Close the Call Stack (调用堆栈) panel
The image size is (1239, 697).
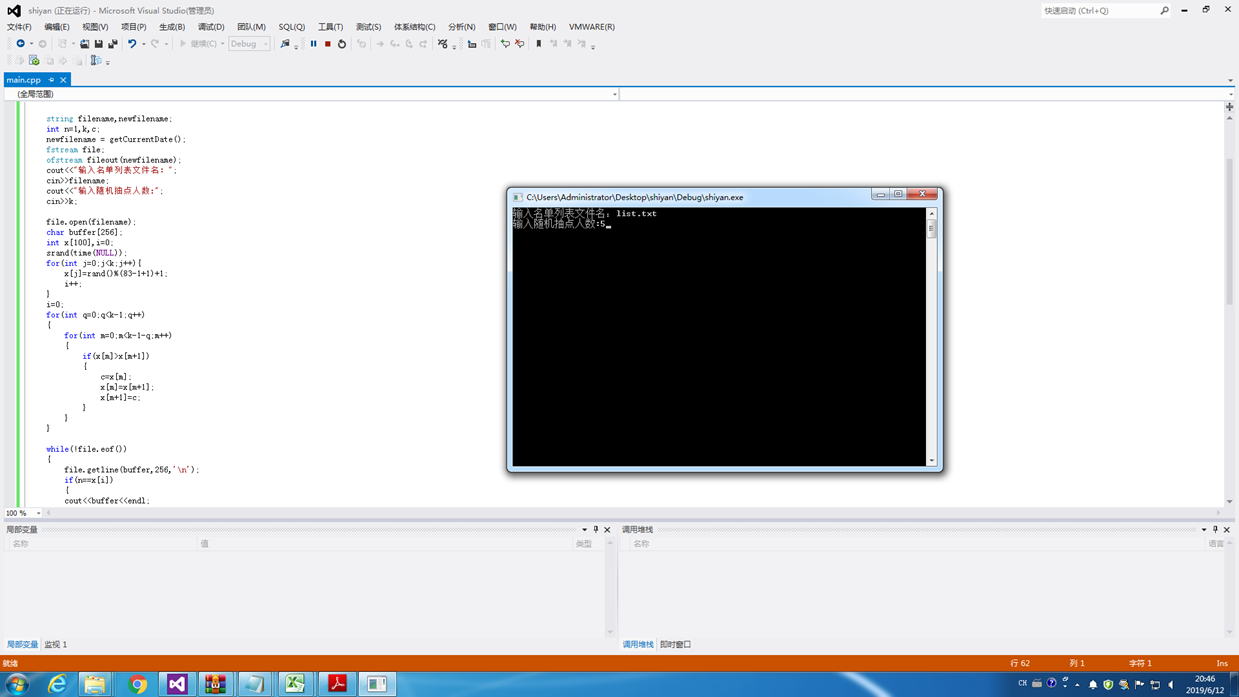tap(1227, 530)
